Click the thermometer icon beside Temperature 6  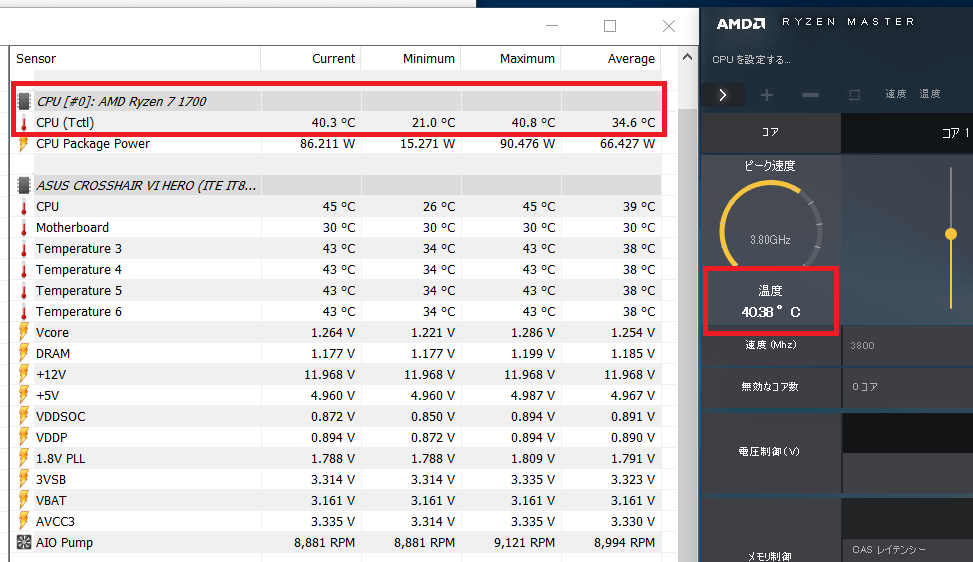24,312
